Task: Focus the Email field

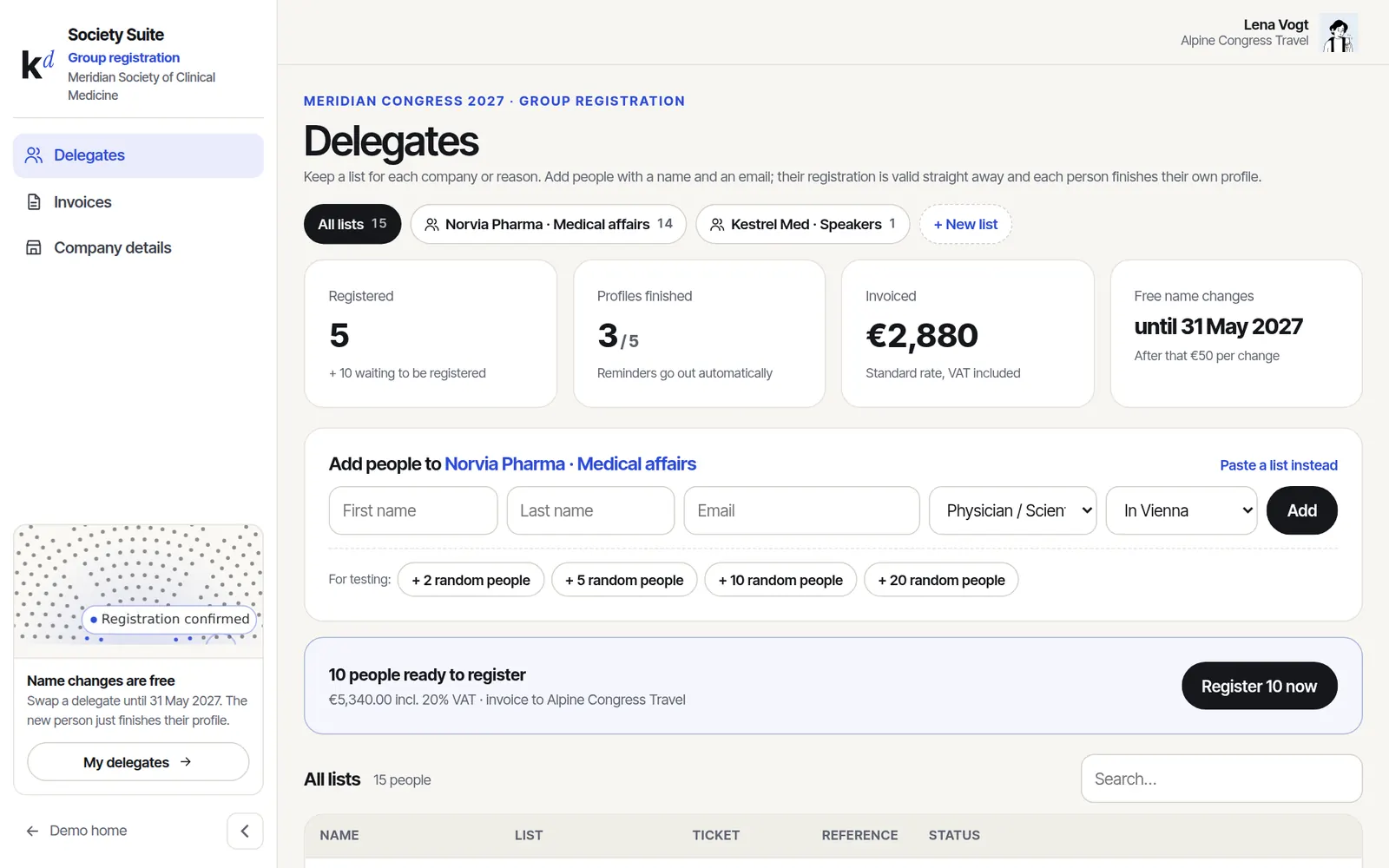Action: (x=801, y=510)
